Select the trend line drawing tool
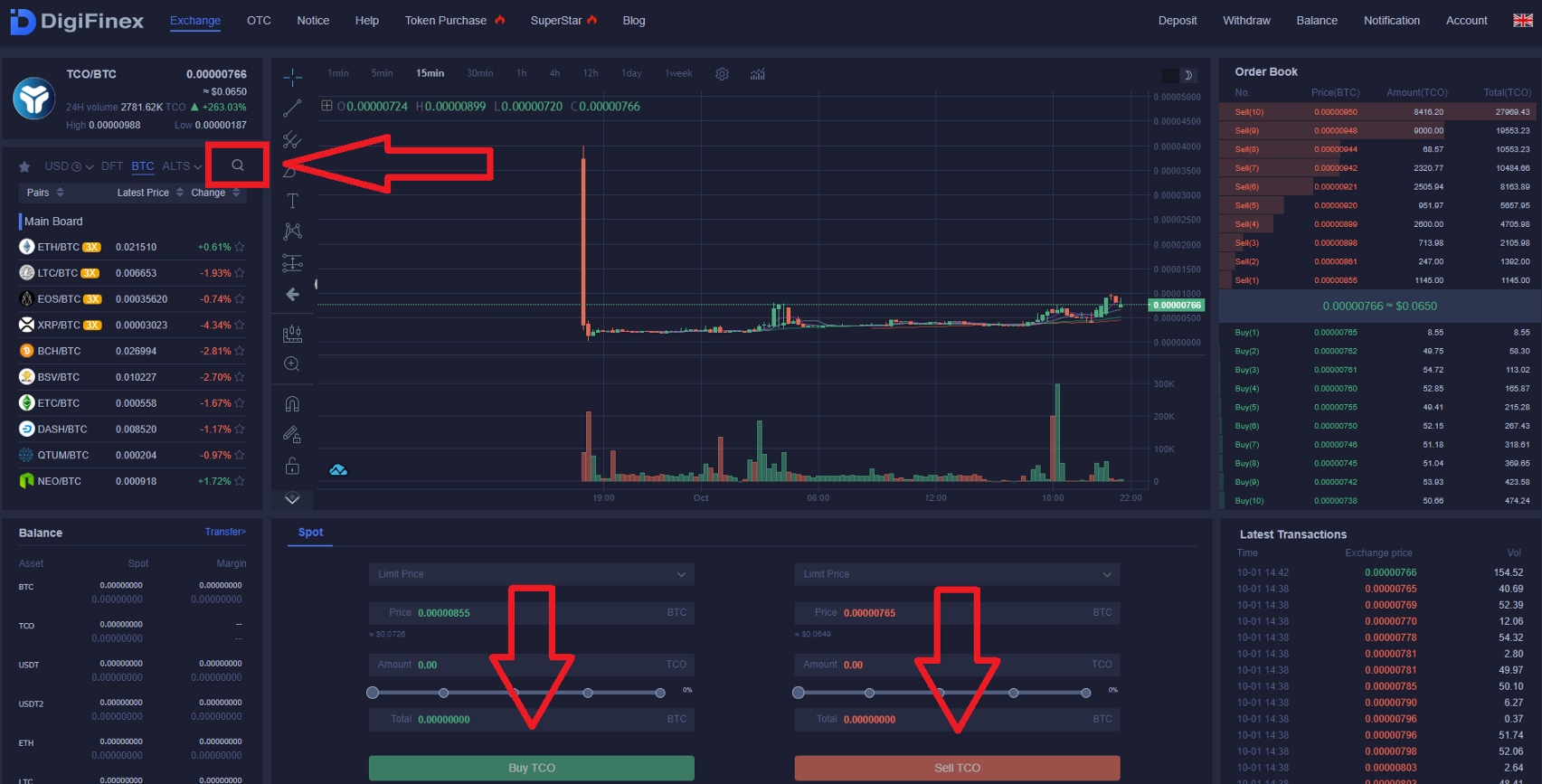1542x784 pixels. point(292,109)
